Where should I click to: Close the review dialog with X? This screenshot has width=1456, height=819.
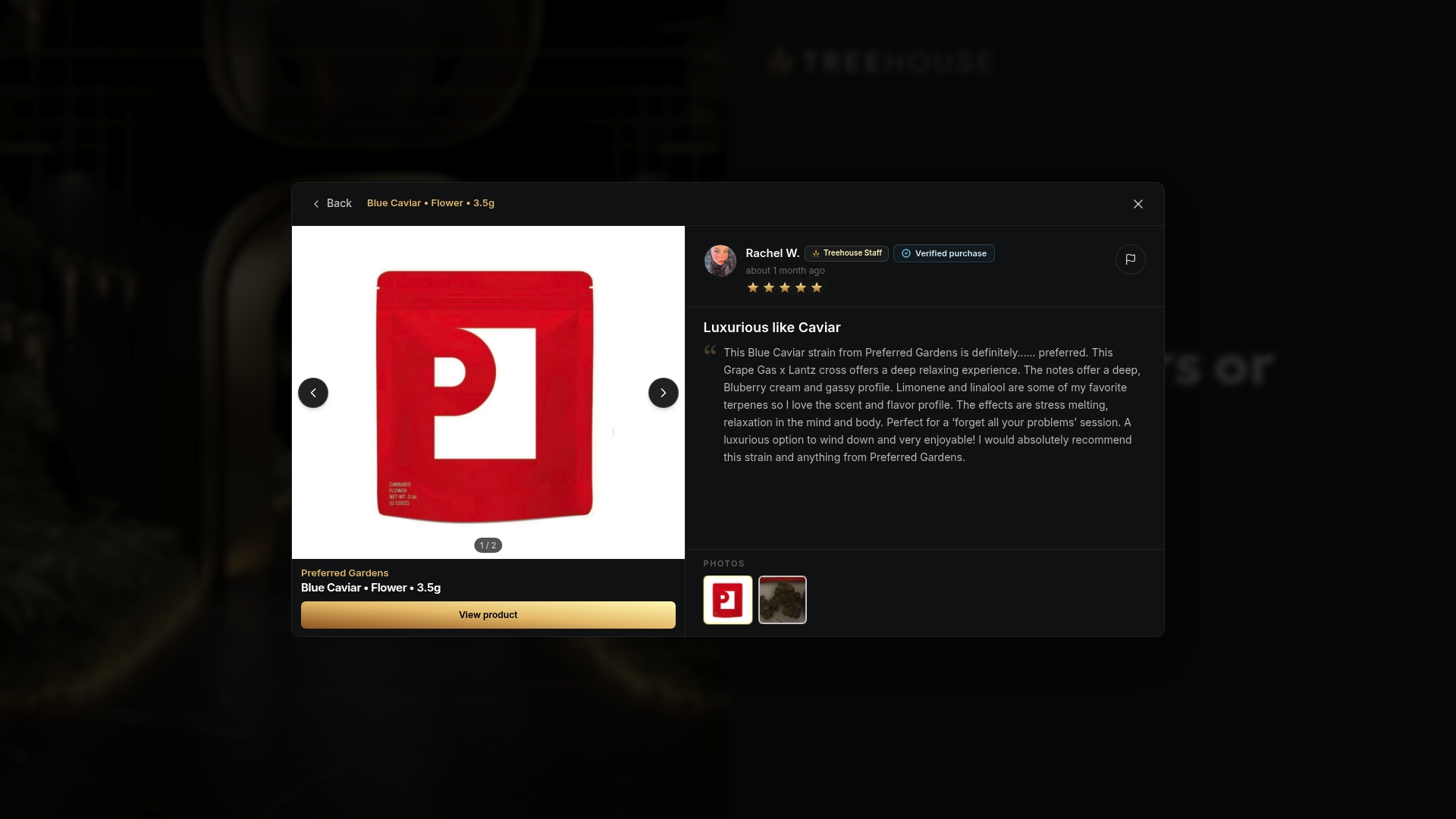tap(1138, 204)
